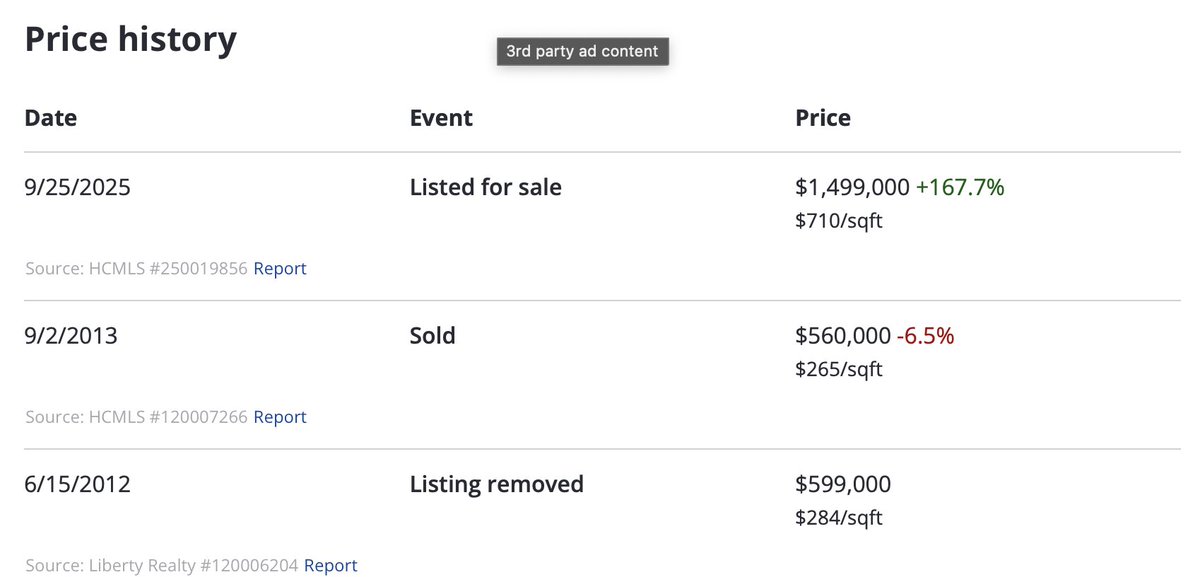This screenshot has height=577, width=1200.
Task: Click the -6.5% price change
Action: (x=925, y=336)
